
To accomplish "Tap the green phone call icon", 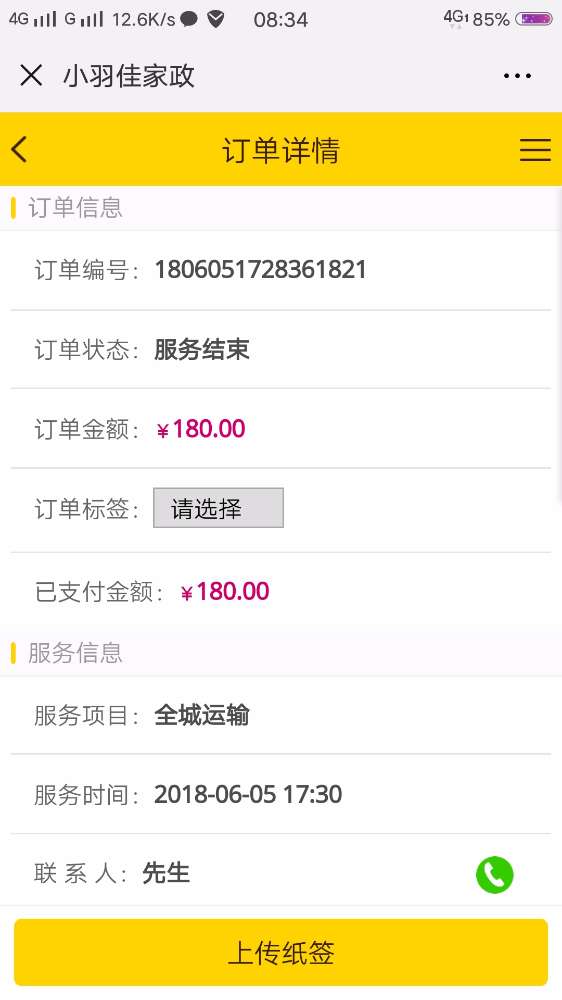I will pos(494,874).
